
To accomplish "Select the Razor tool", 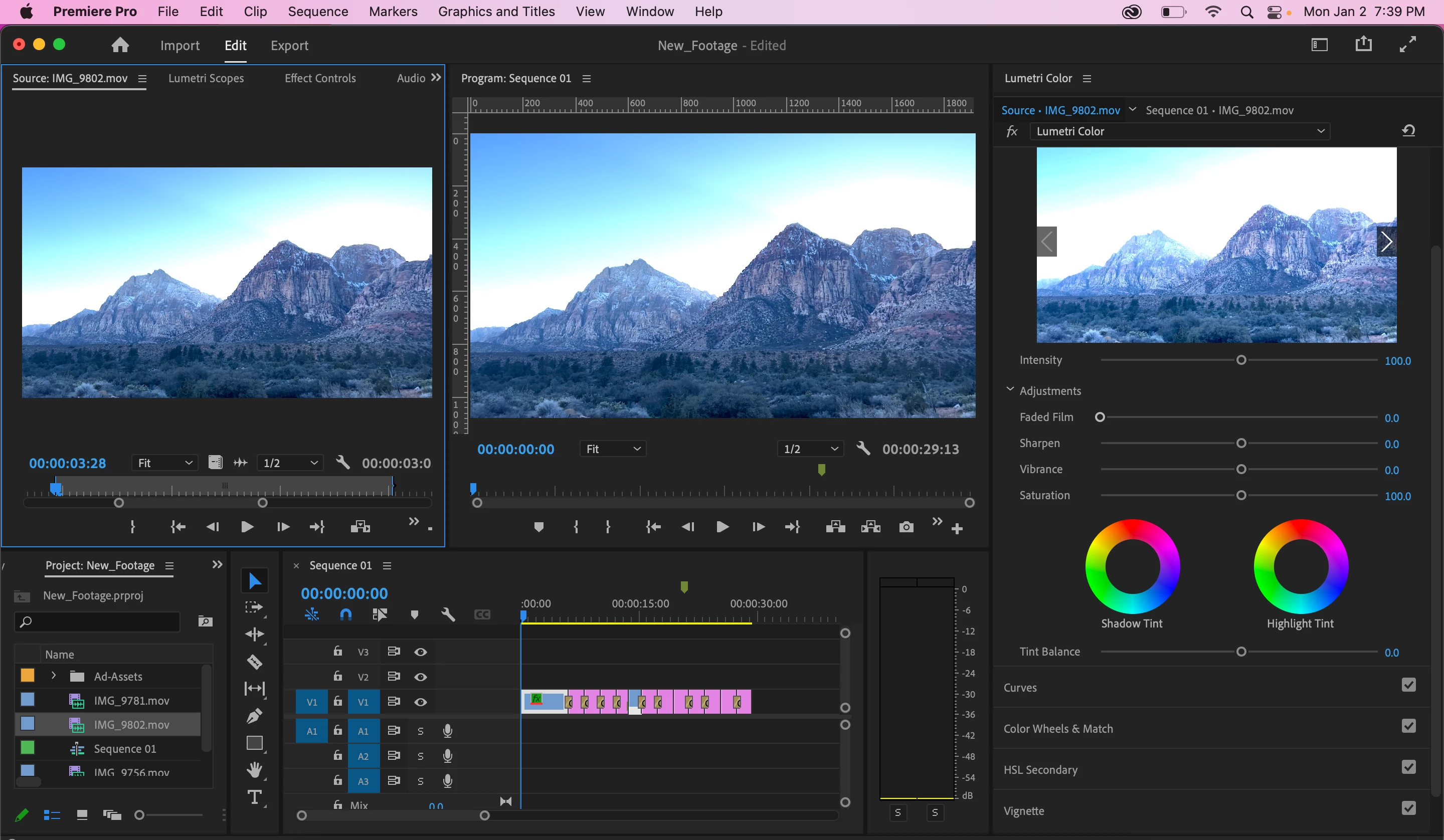I will coord(254,662).
